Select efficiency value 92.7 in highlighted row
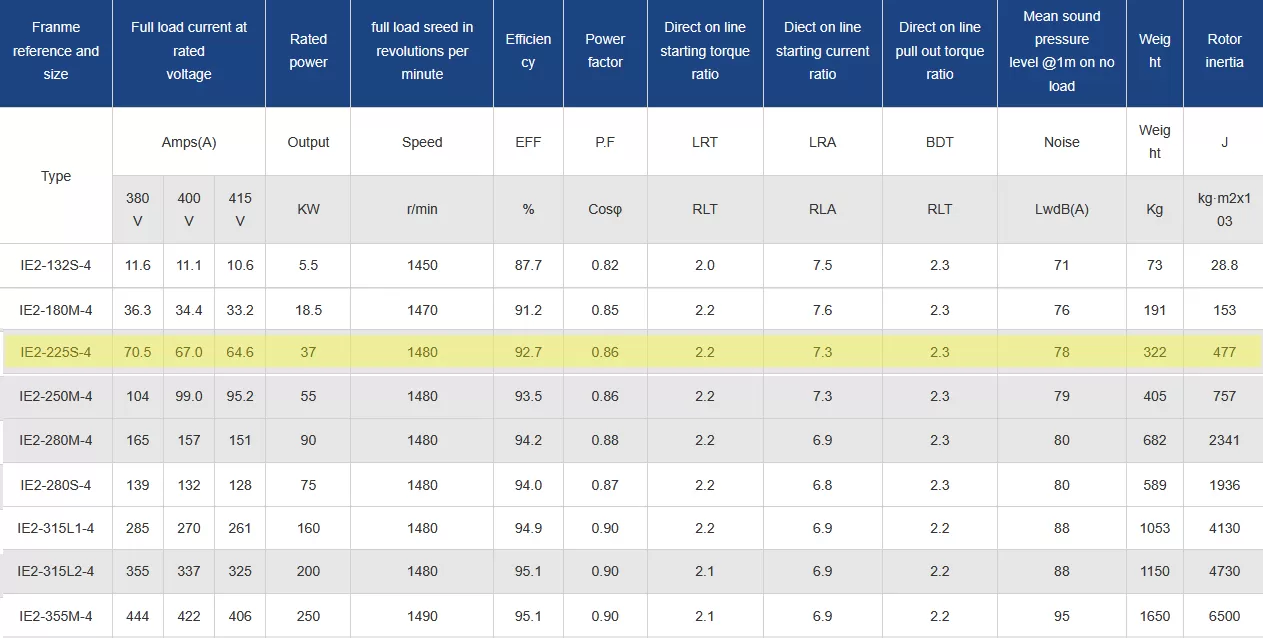This screenshot has width=1263, height=638. coord(528,352)
